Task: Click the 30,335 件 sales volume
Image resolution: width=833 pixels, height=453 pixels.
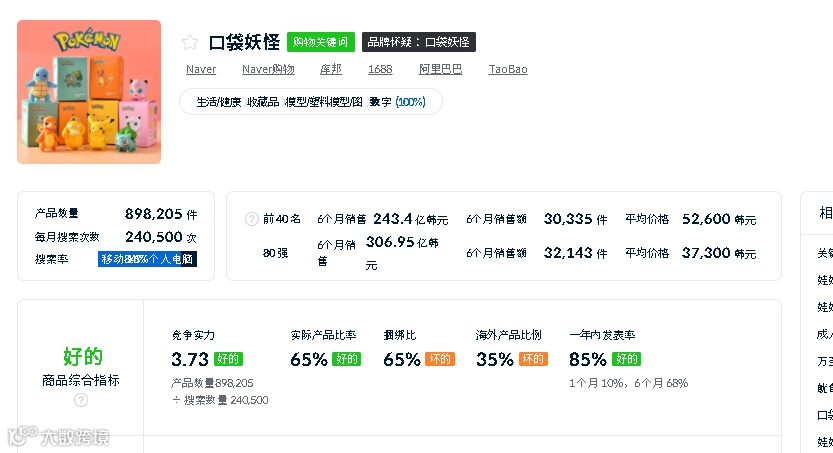Action: 575,219
